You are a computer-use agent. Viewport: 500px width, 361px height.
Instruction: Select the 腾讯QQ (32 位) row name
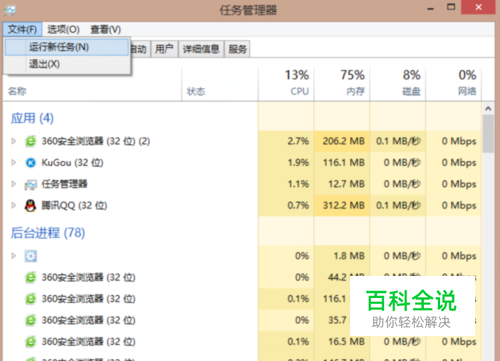point(74,205)
